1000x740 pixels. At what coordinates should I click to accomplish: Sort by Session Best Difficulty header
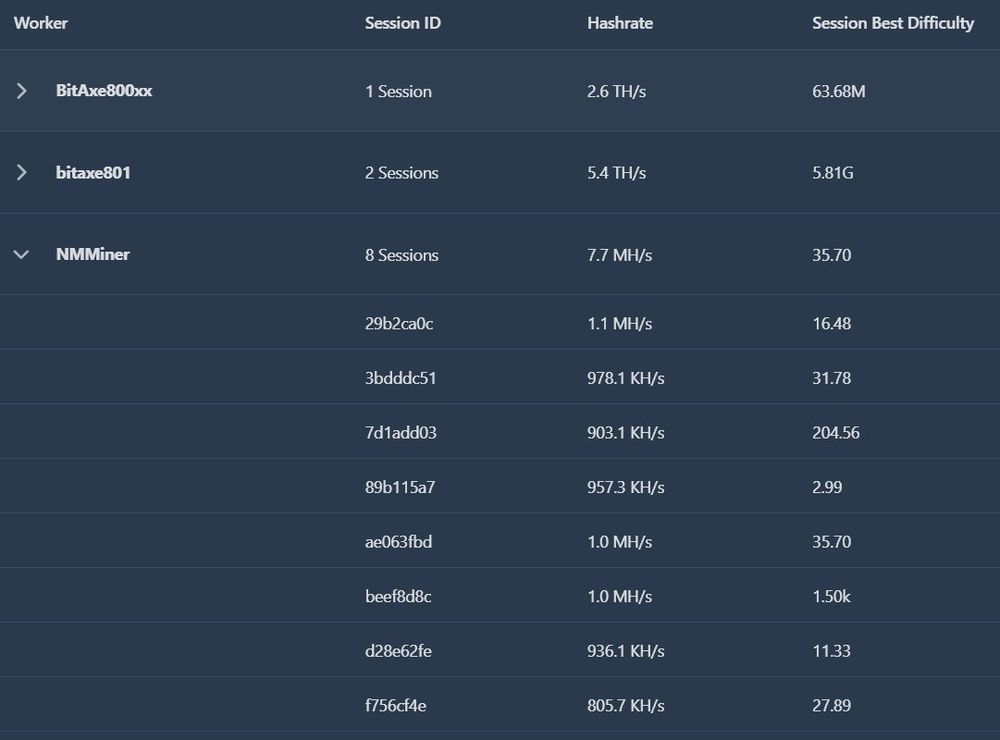[x=893, y=24]
